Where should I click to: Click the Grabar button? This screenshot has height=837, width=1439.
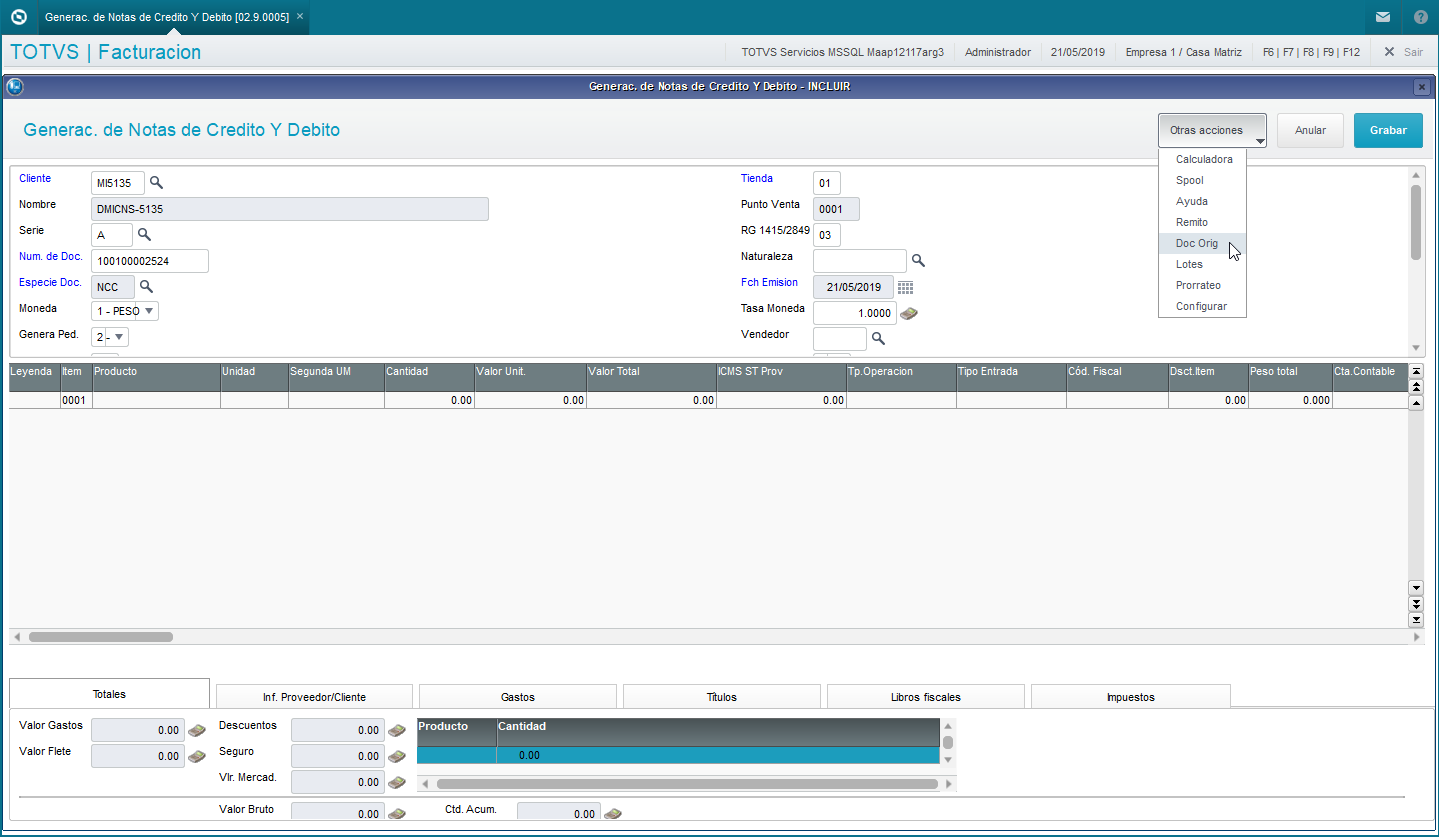tap(1388, 130)
